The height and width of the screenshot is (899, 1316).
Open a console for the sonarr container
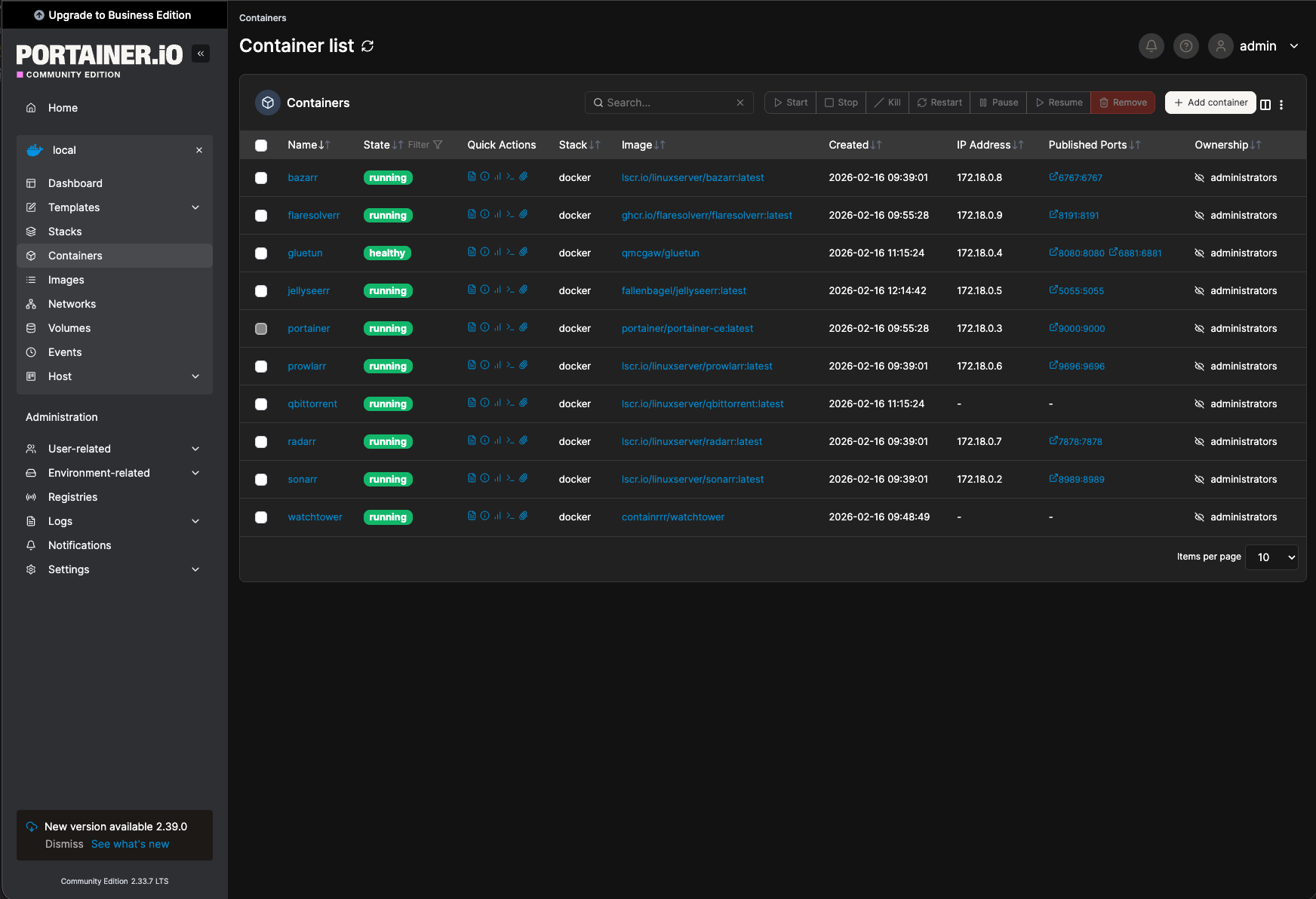(x=510, y=477)
